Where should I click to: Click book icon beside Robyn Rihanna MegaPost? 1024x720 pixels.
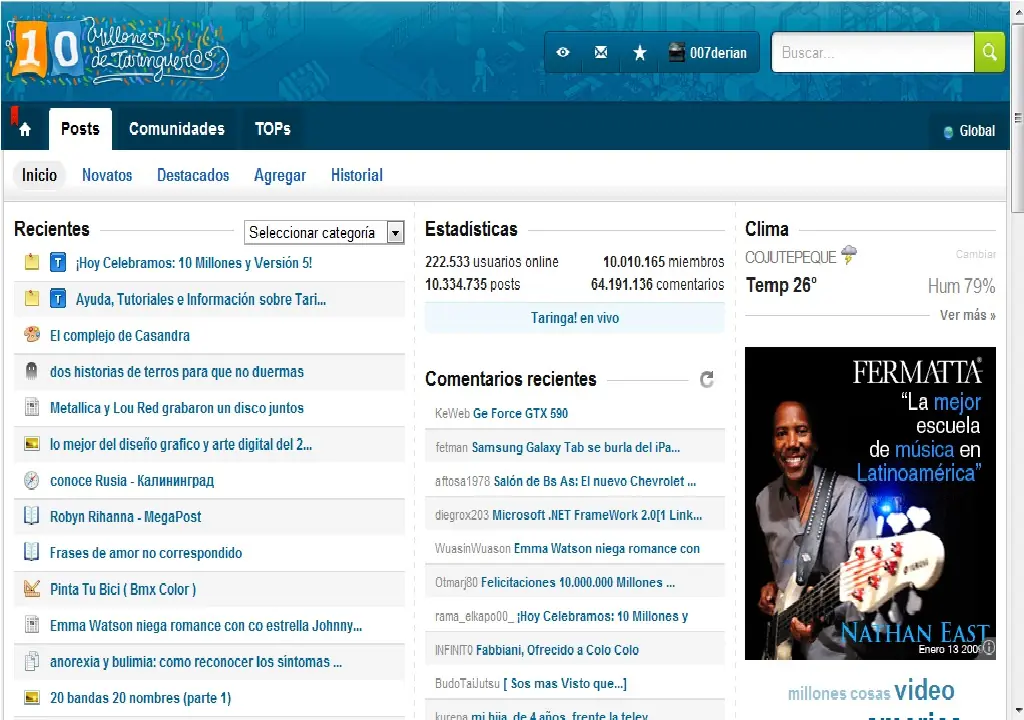(x=31, y=515)
